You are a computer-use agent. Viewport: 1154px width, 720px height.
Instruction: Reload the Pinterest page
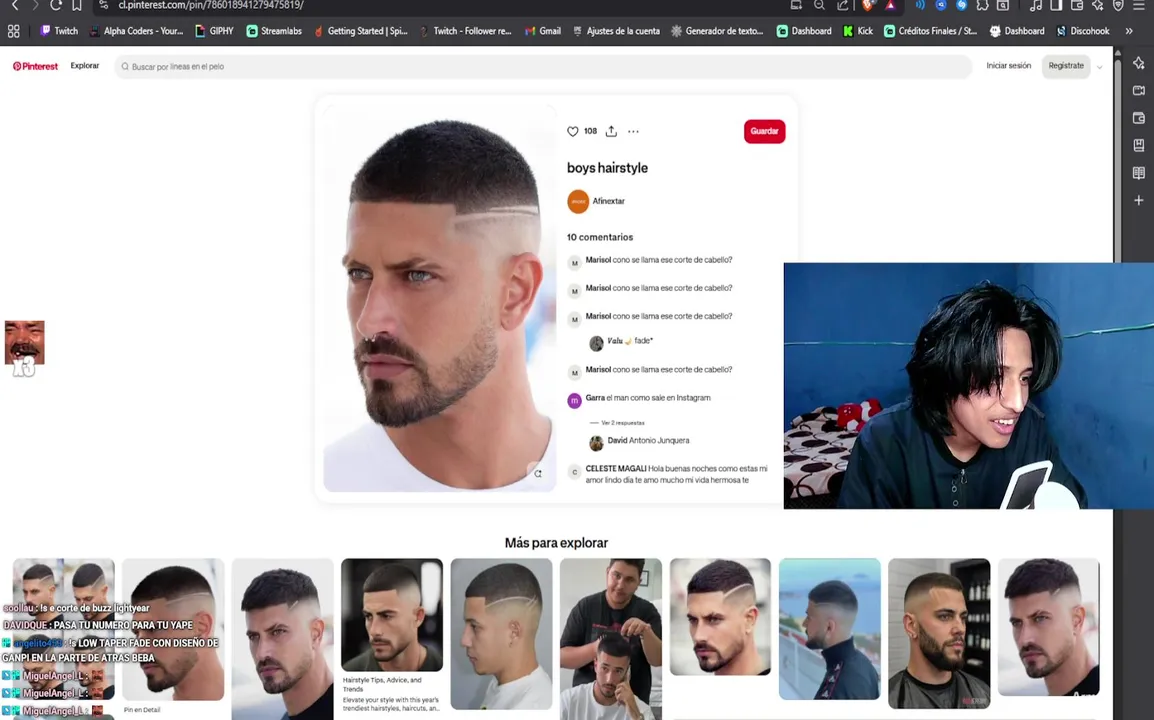coord(56,5)
